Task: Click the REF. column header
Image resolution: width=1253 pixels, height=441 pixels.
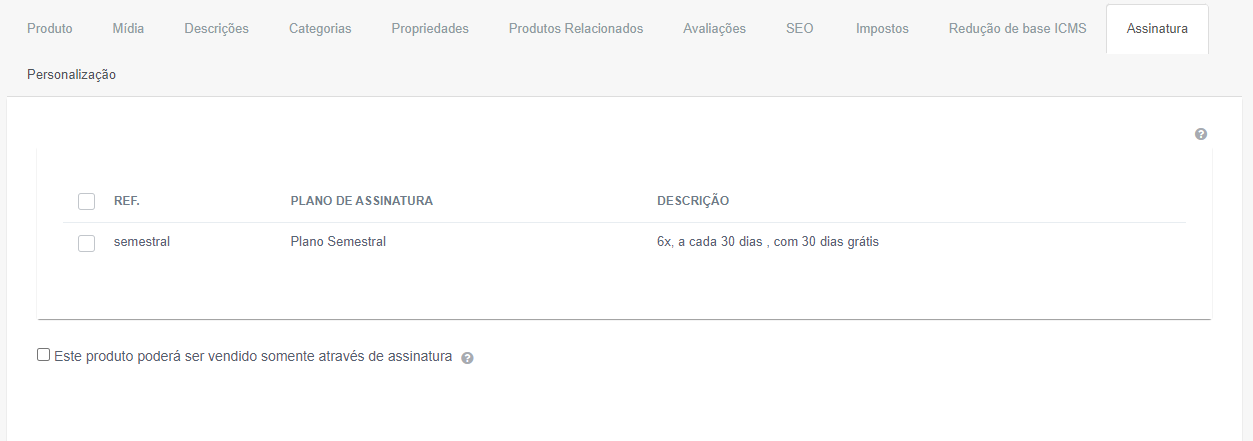Action: point(127,201)
